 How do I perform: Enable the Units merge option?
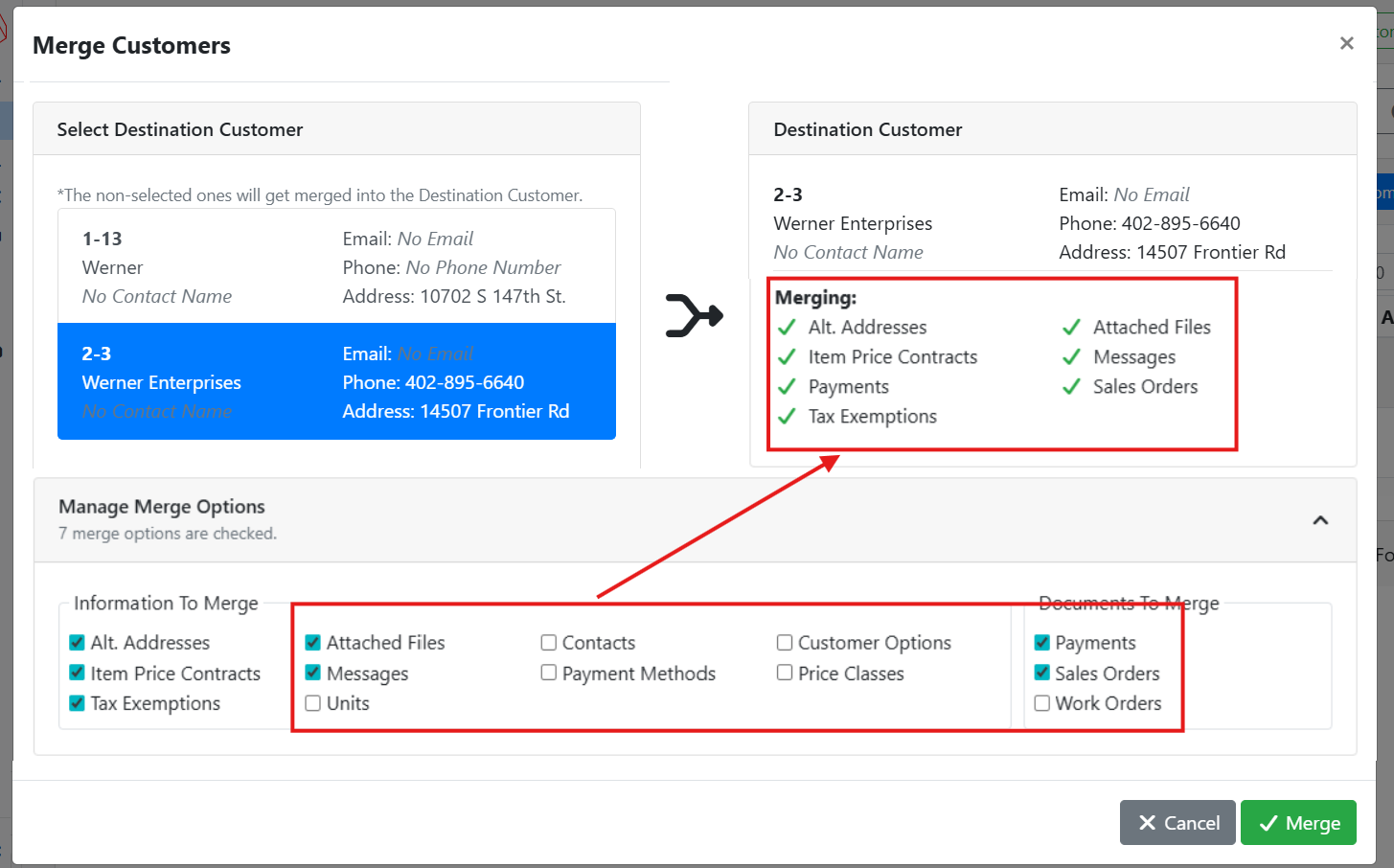[313, 703]
